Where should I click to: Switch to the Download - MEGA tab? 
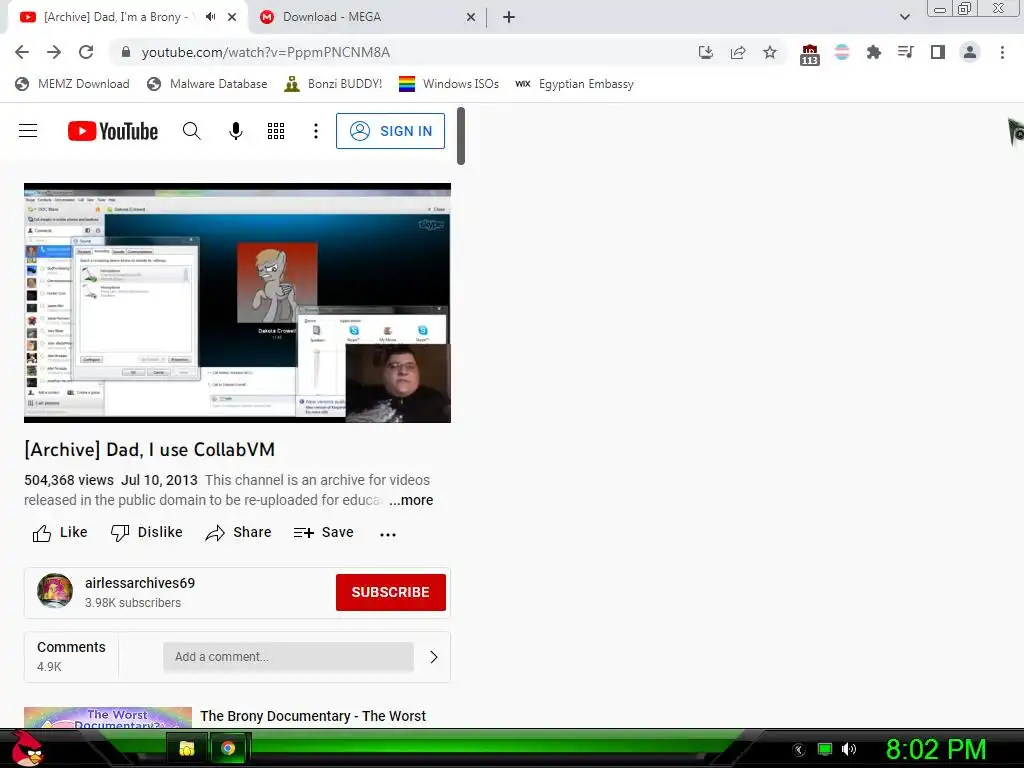[368, 17]
